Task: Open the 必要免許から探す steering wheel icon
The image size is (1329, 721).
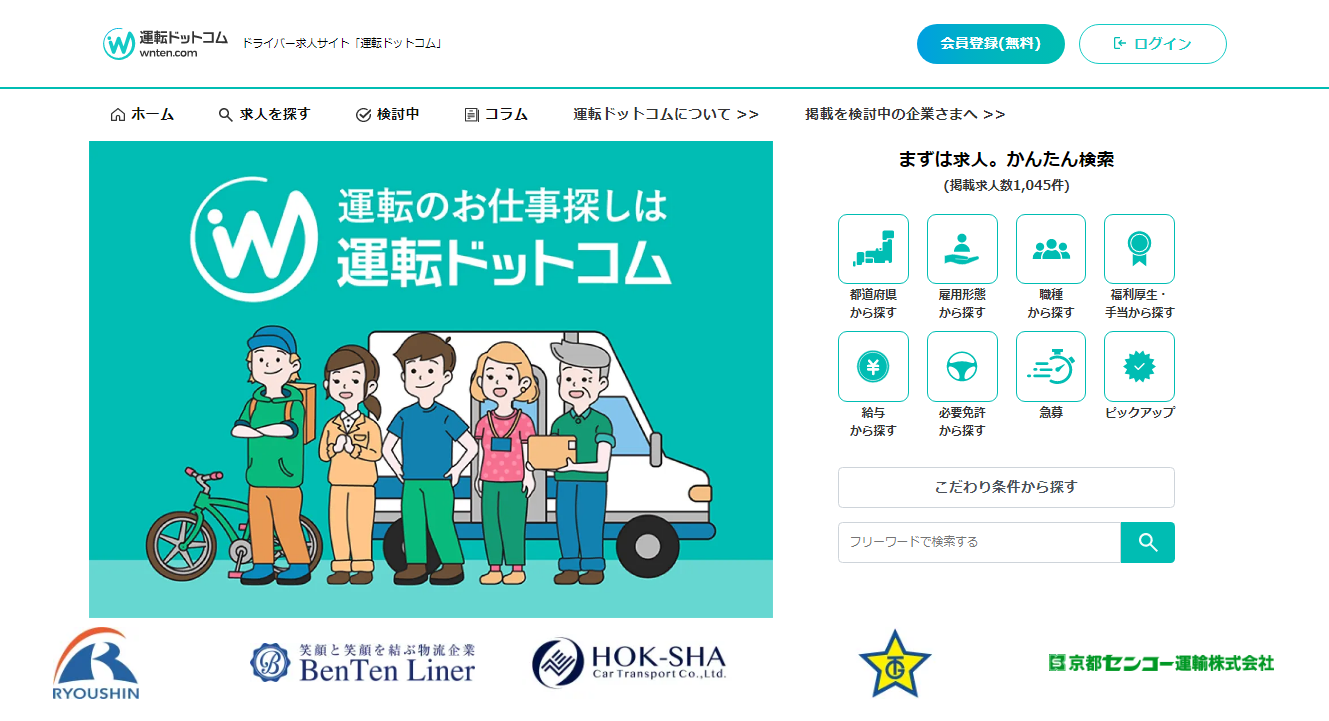Action: coord(962,367)
